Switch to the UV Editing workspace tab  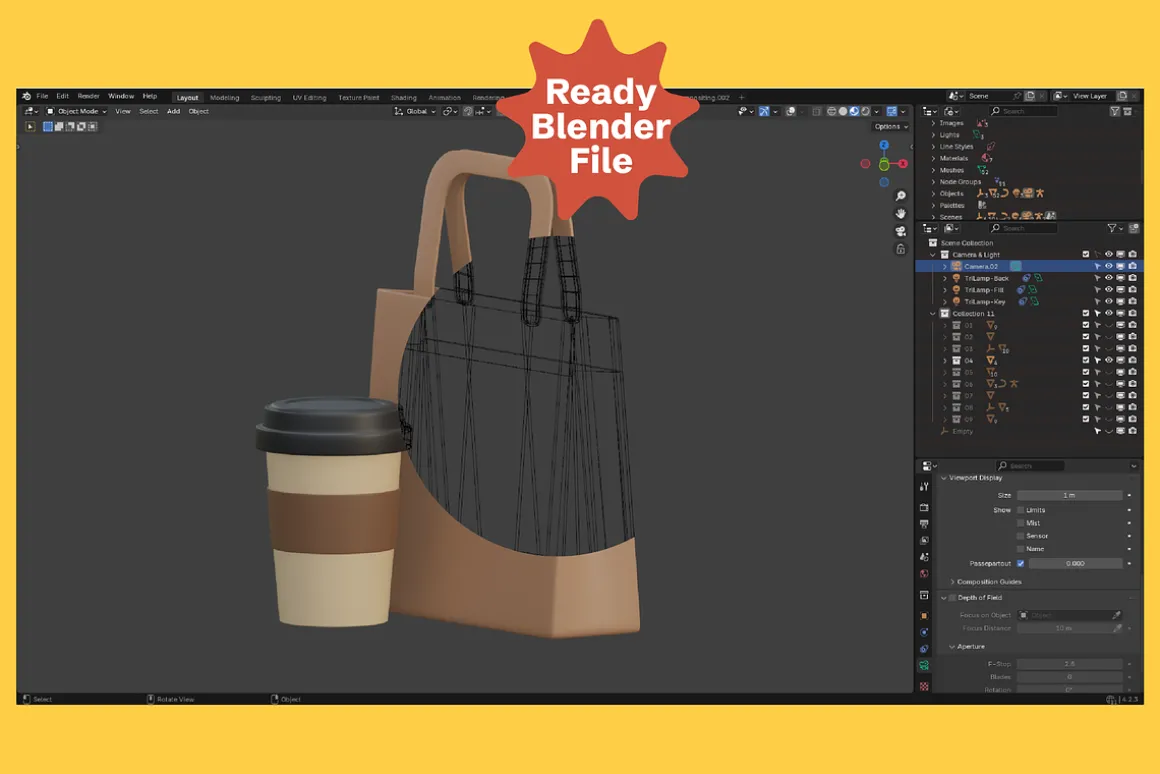click(309, 98)
